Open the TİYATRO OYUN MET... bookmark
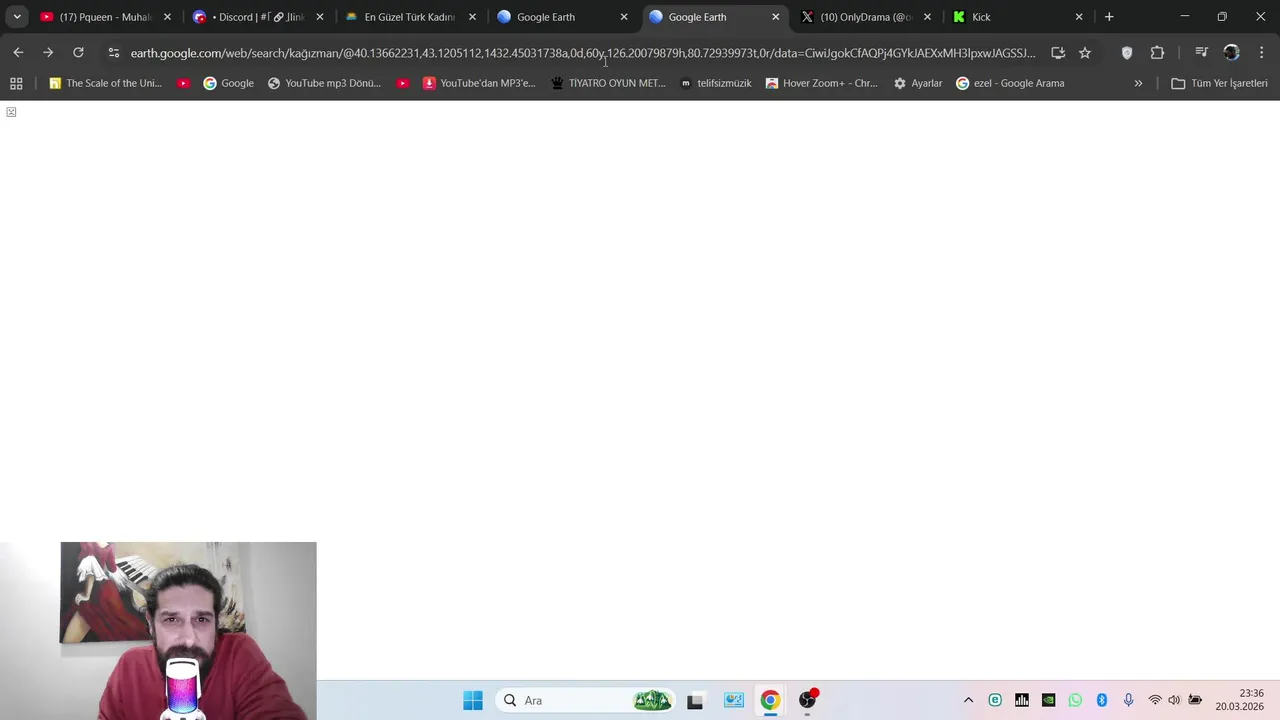The width and height of the screenshot is (1280, 720). point(608,83)
